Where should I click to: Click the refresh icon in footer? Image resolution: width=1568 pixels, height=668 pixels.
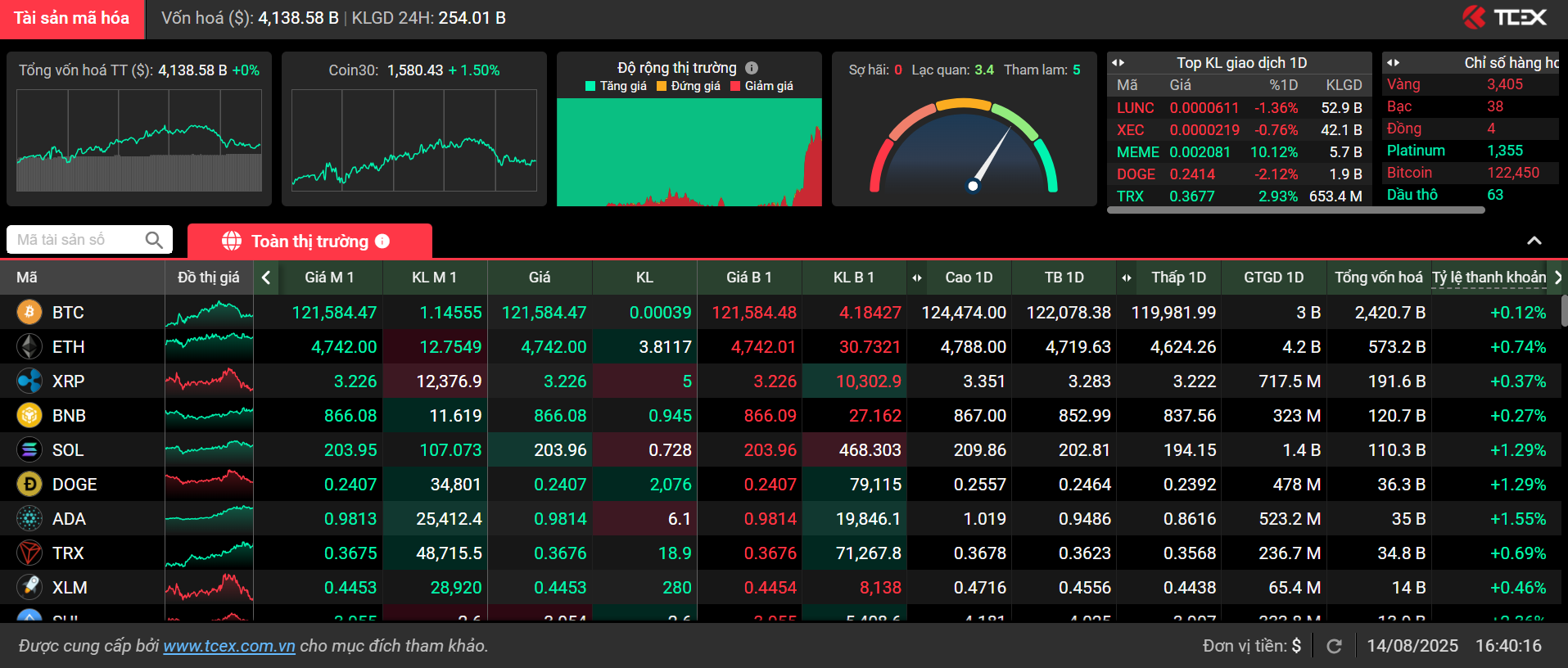(x=1334, y=646)
